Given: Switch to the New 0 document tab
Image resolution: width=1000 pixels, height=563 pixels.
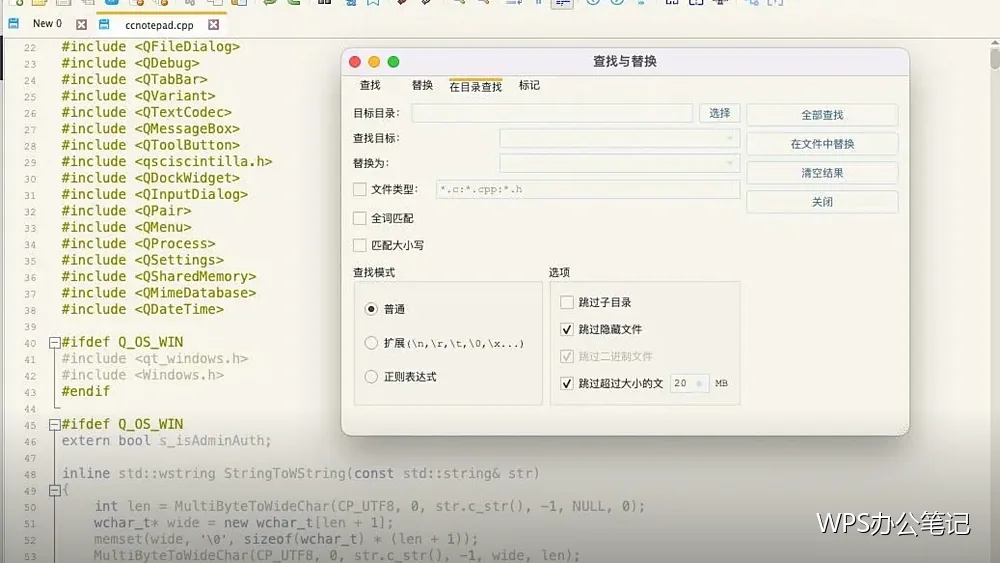Looking at the screenshot, I should point(47,24).
